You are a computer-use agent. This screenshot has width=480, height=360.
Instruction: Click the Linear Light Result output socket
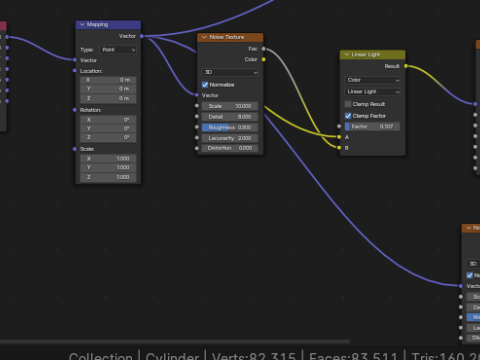pyautogui.click(x=406, y=66)
